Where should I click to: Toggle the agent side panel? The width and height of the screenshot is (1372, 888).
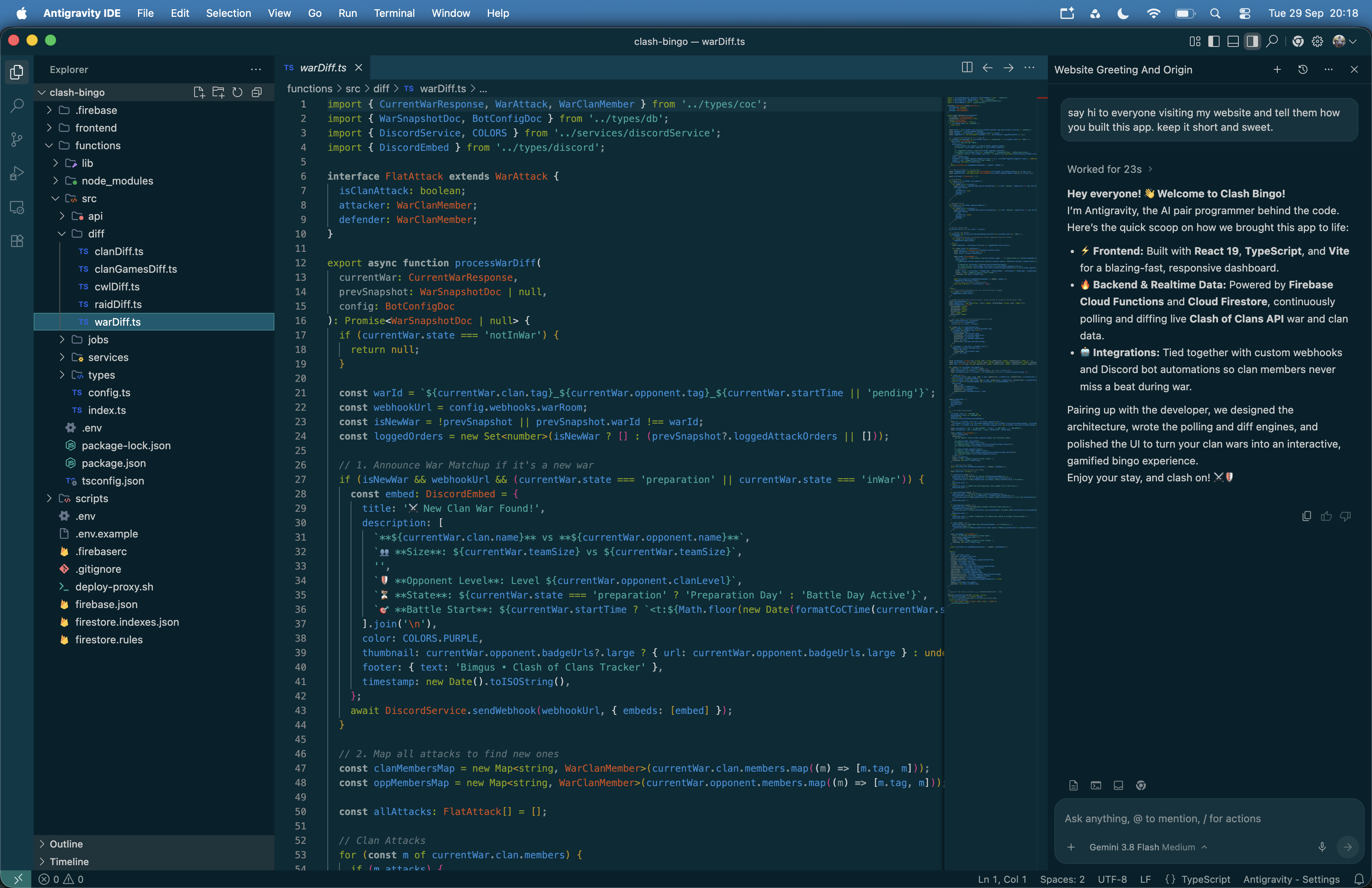pos(1252,41)
